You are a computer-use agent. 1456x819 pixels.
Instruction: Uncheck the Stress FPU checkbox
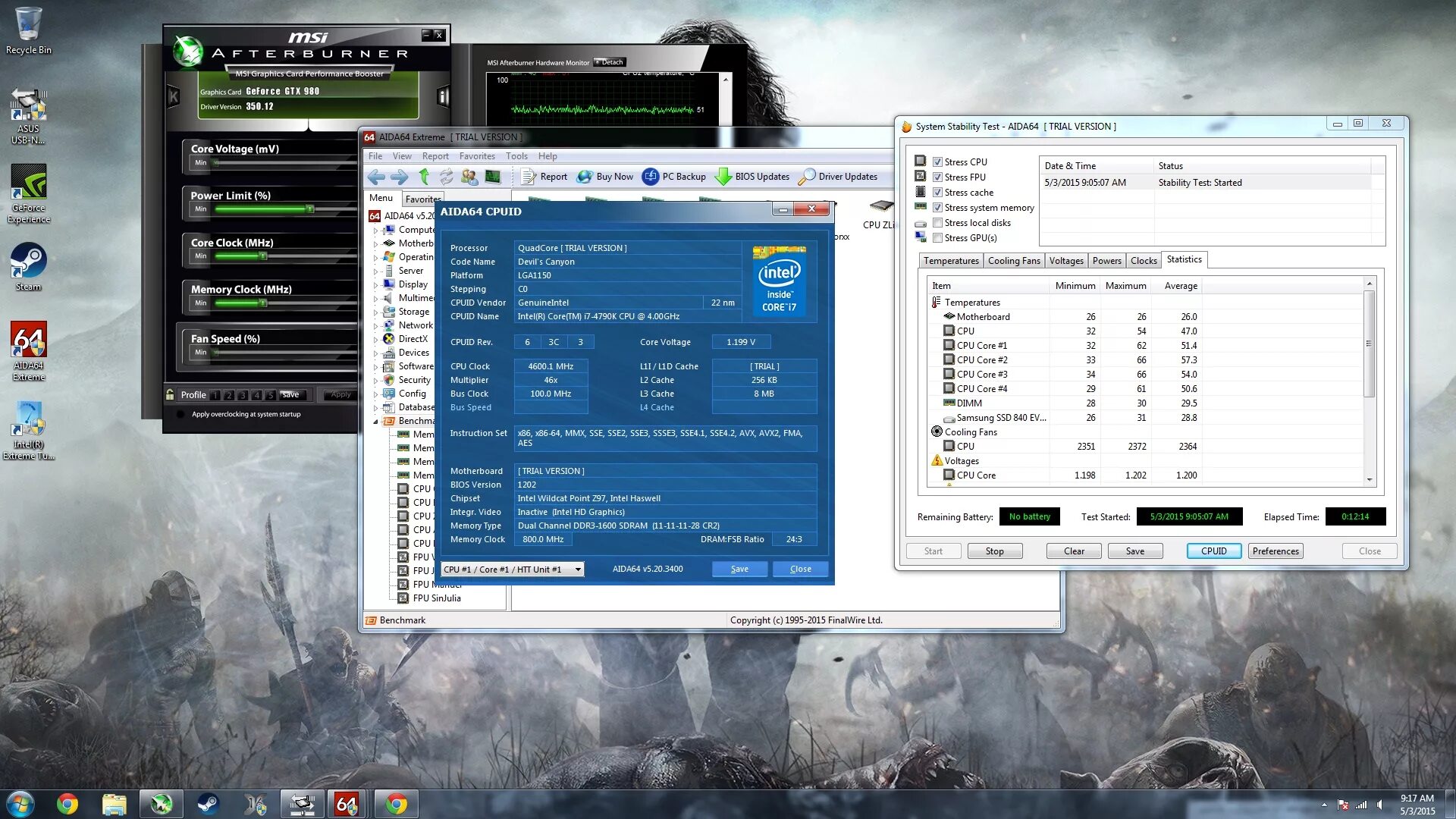938,177
